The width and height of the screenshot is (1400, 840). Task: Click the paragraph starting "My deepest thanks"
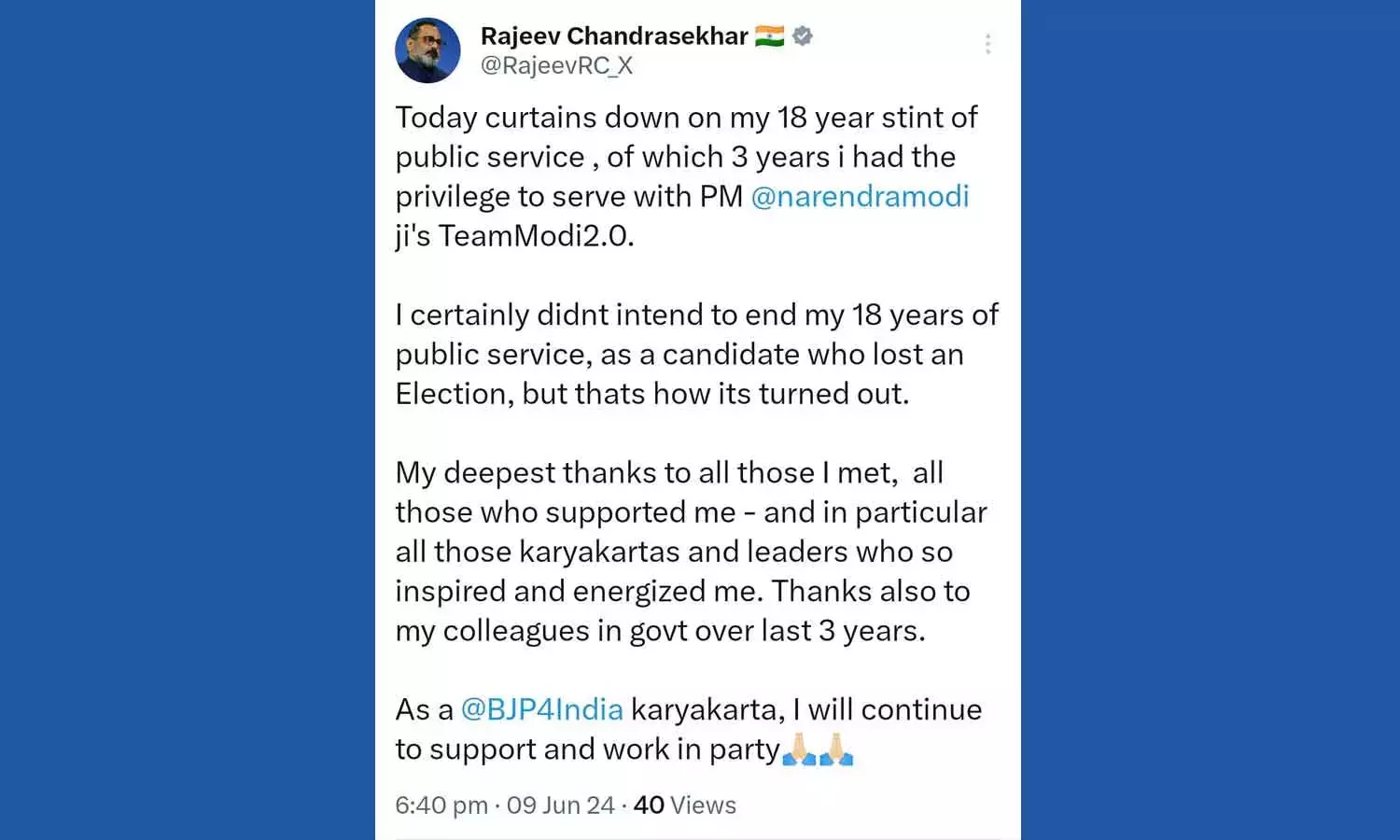click(691, 551)
